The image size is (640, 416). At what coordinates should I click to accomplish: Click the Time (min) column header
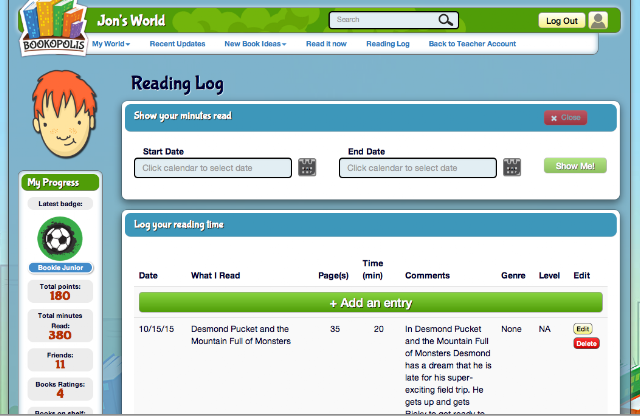pyautogui.click(x=373, y=269)
